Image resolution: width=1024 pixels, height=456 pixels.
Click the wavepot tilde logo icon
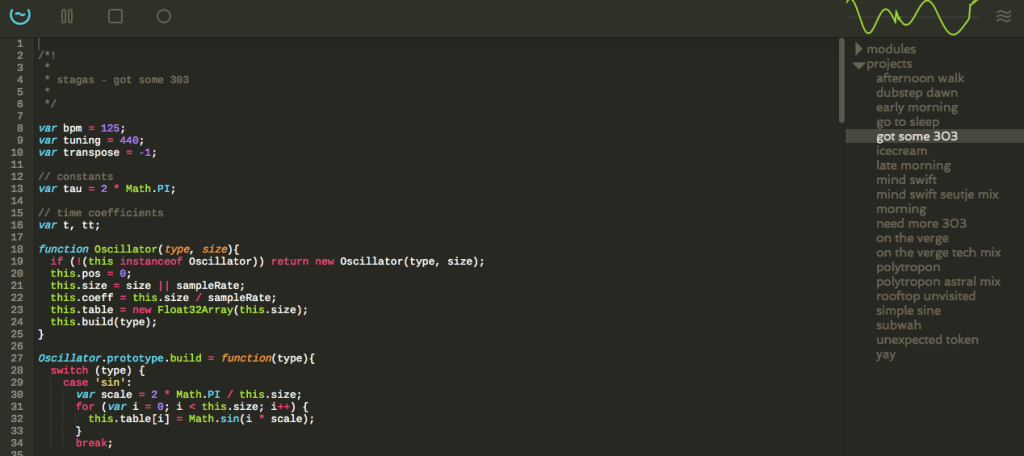tap(20, 16)
